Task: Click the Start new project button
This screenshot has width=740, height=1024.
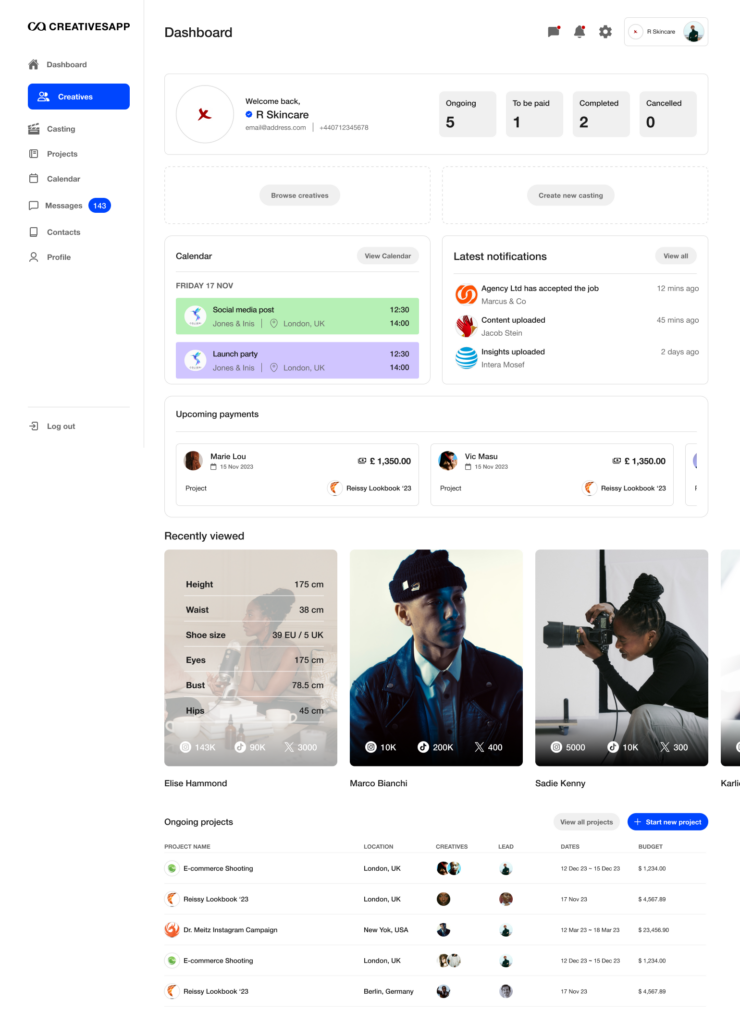Action: (668, 822)
